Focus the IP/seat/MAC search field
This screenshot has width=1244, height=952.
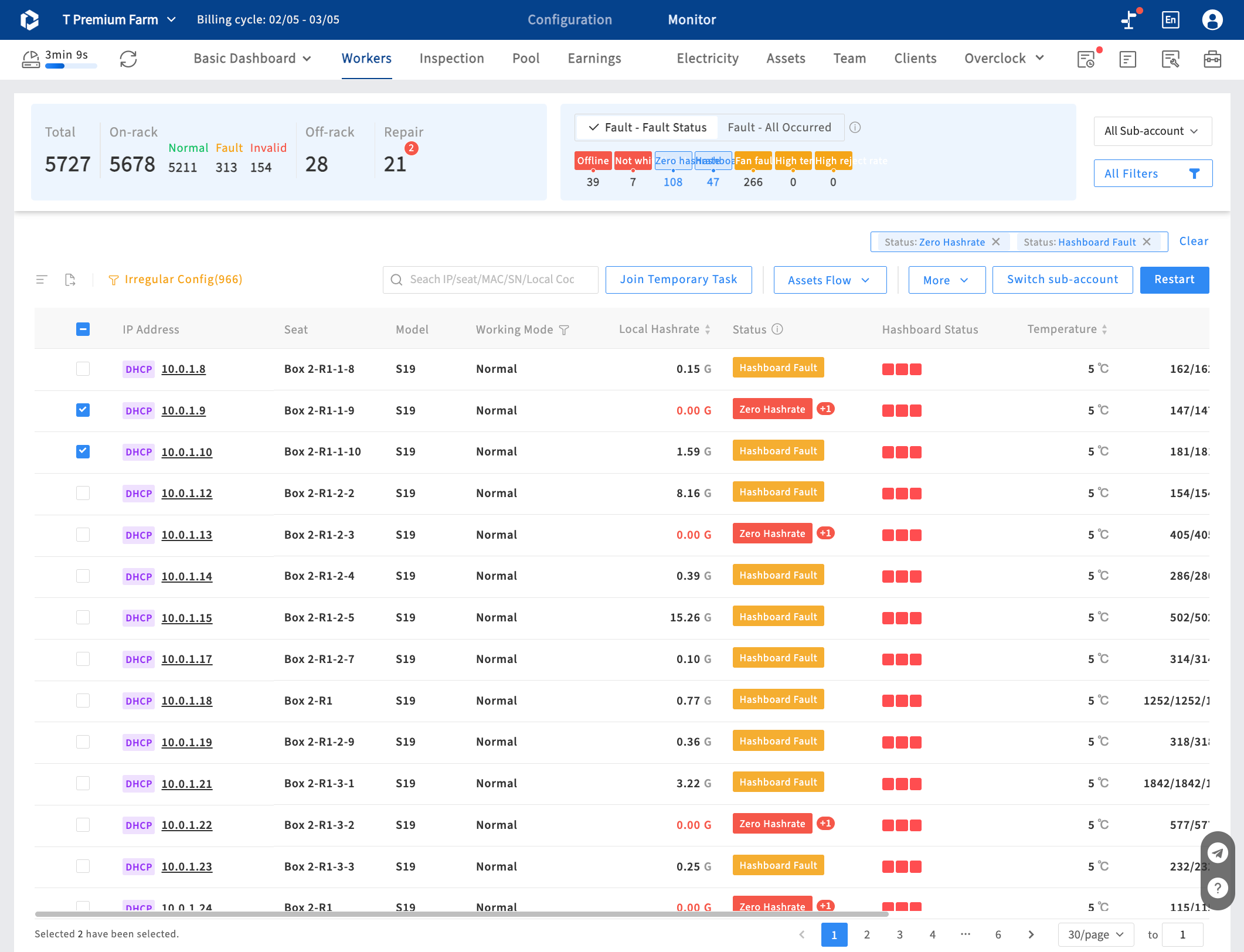(x=490, y=280)
